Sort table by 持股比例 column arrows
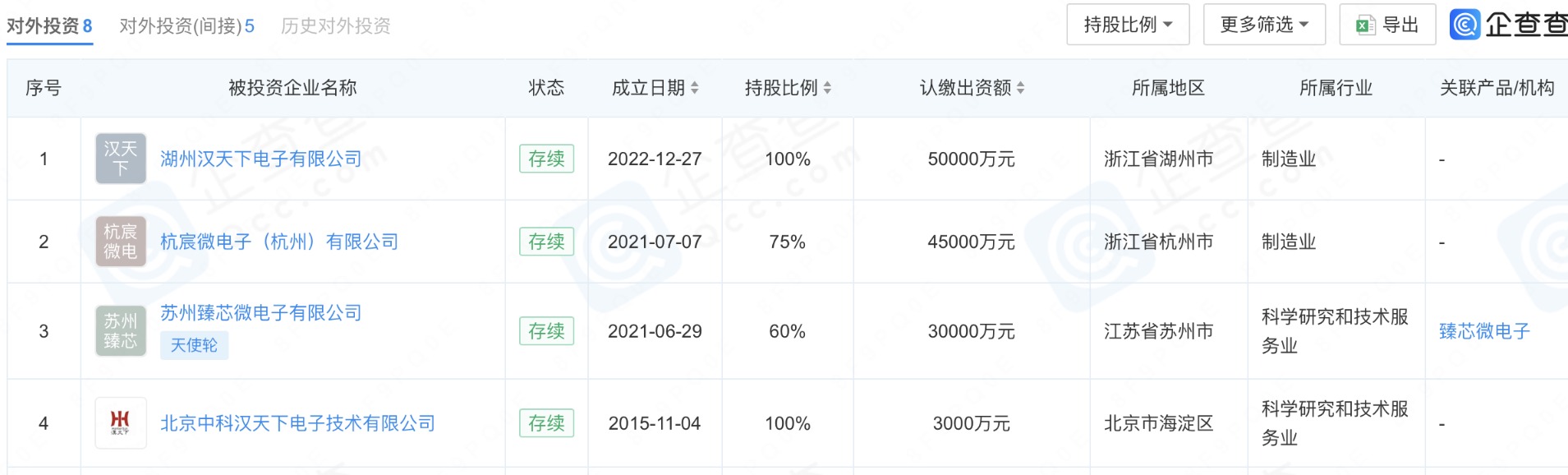The width and height of the screenshot is (1568, 475). click(x=827, y=88)
